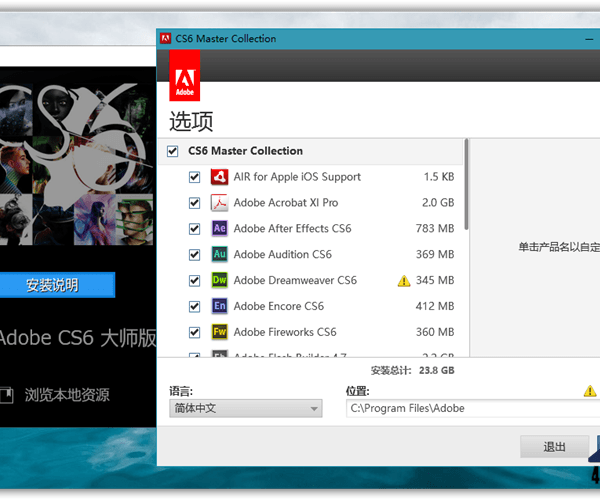The image size is (600, 500).
Task: Click the Dreamweaver CS6 Dw icon
Action: point(219,281)
